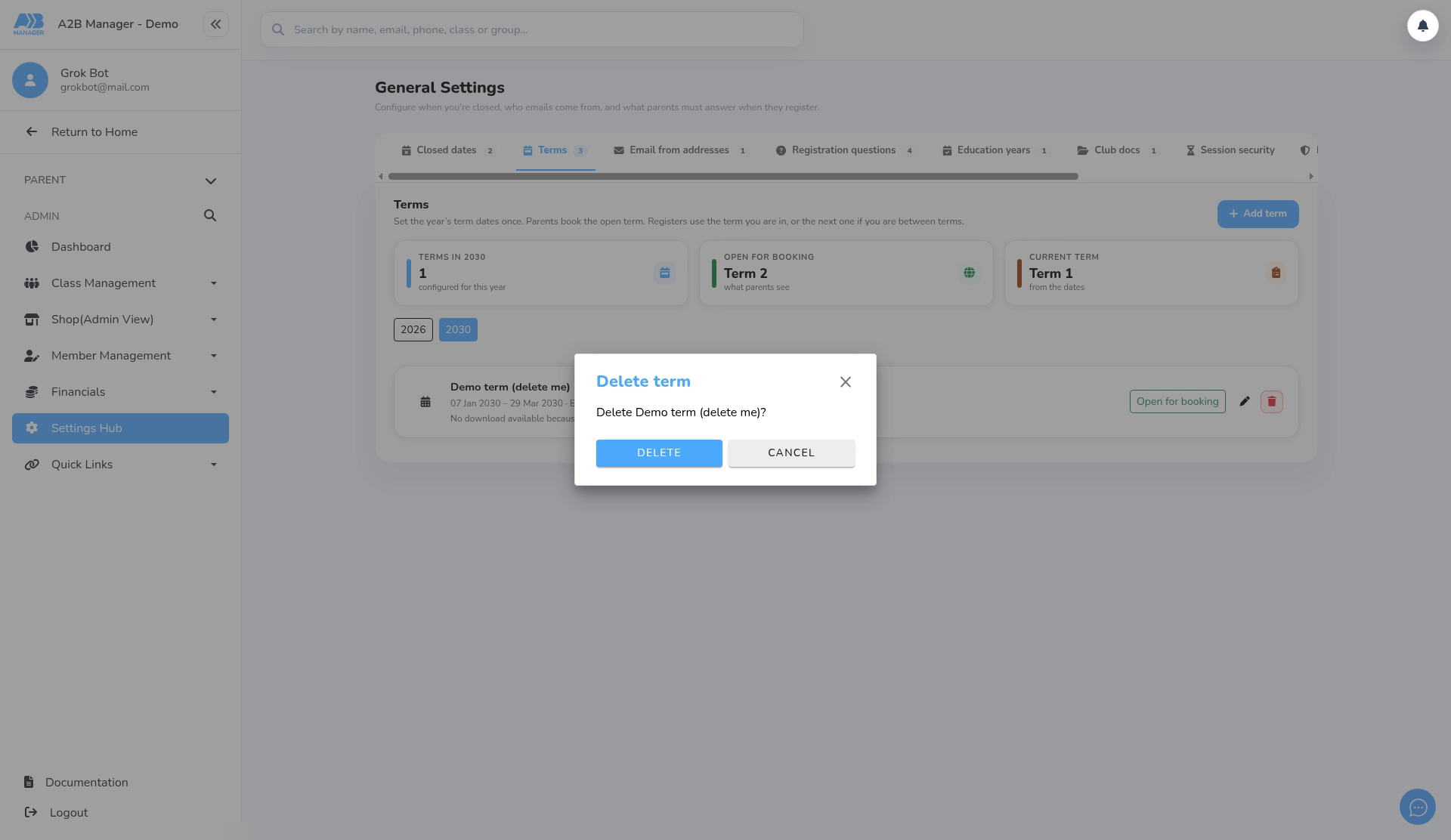Click the calendar icon in Terms in 2030 card
Image resolution: width=1451 pixels, height=840 pixels.
664,273
